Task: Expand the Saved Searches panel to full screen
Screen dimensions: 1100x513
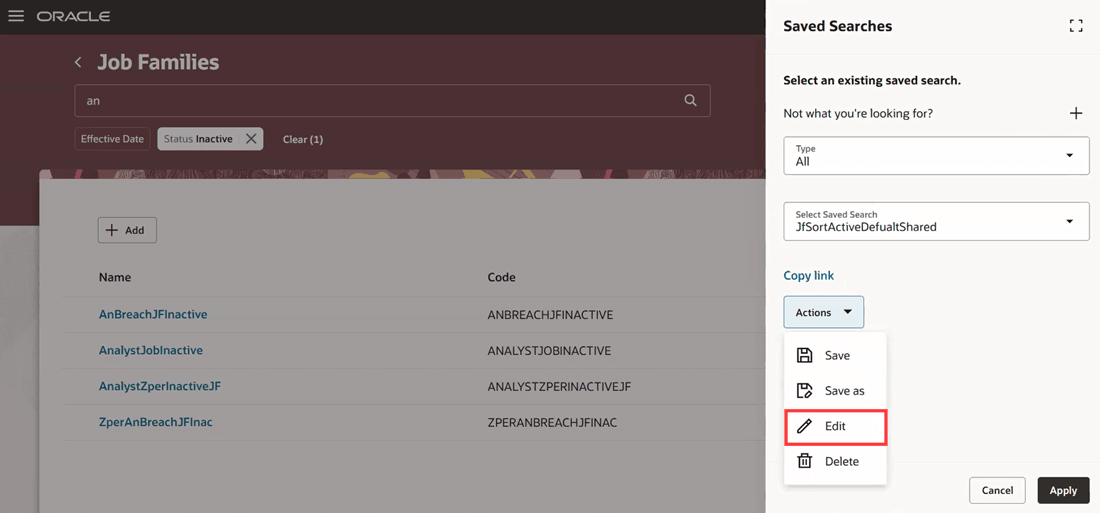Action: (1075, 26)
